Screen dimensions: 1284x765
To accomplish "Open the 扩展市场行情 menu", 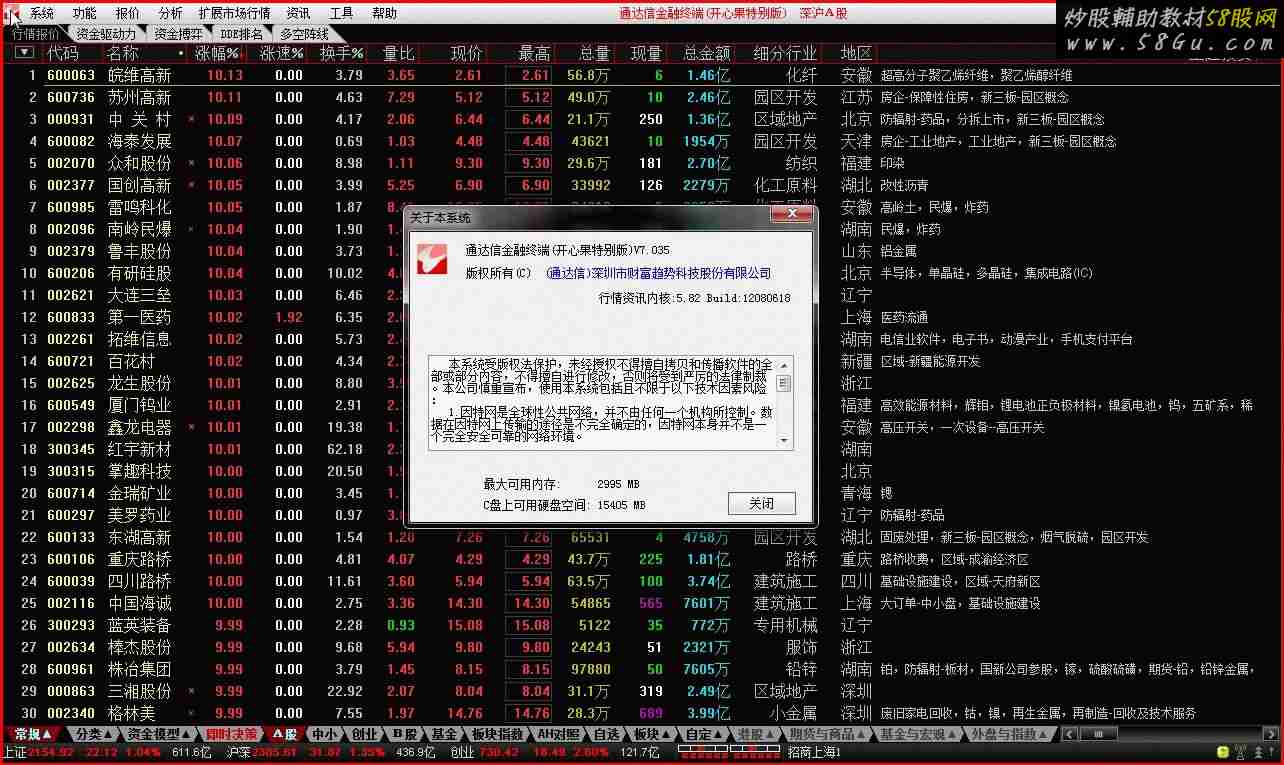I will (x=235, y=13).
